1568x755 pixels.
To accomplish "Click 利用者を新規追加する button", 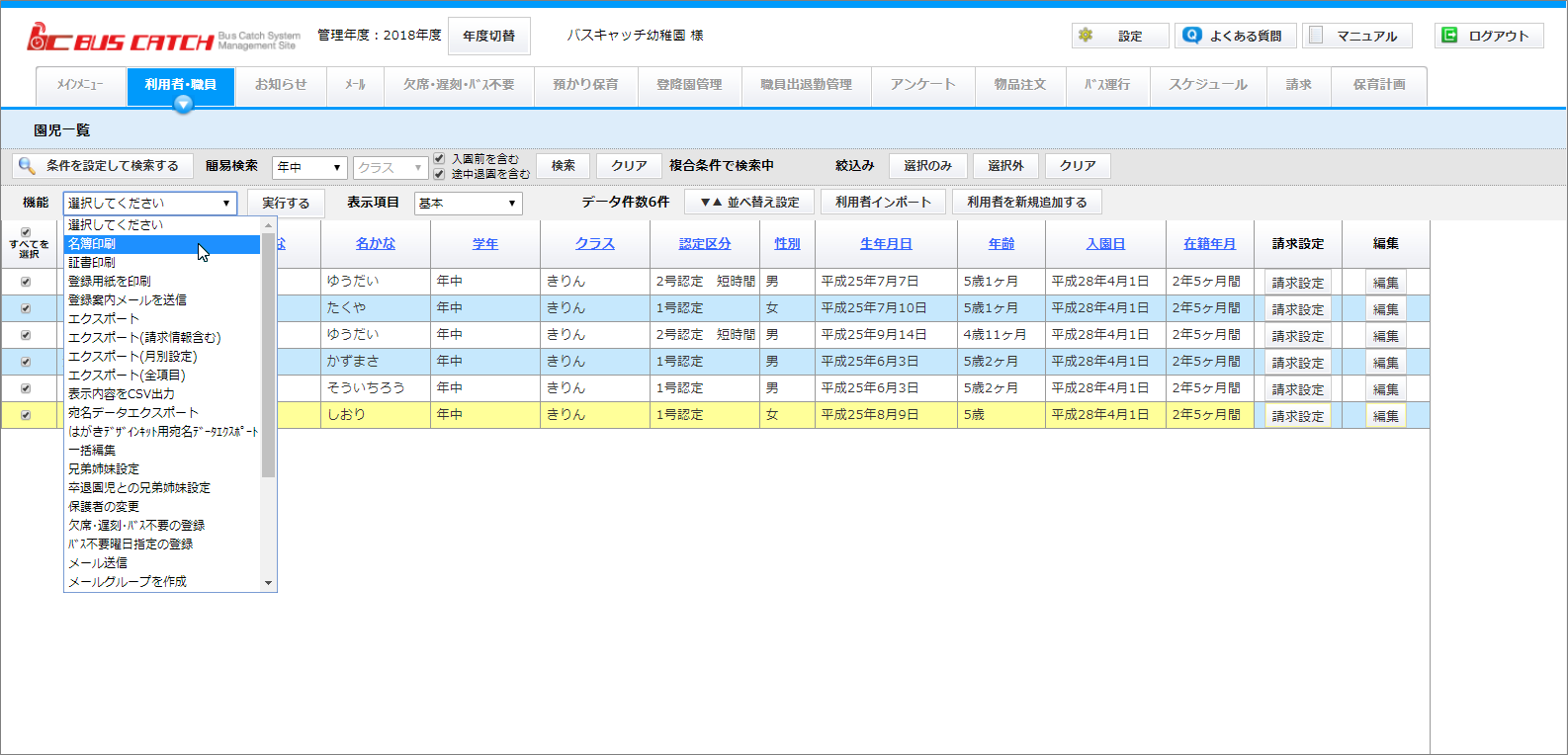I will pos(1027,202).
